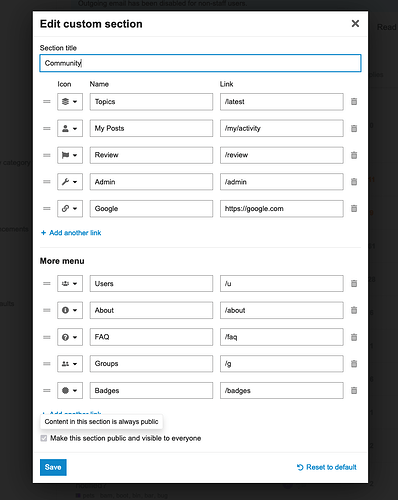This screenshot has height=500, width=398.
Task: Edit the /my/activity link field
Action: 282,128
